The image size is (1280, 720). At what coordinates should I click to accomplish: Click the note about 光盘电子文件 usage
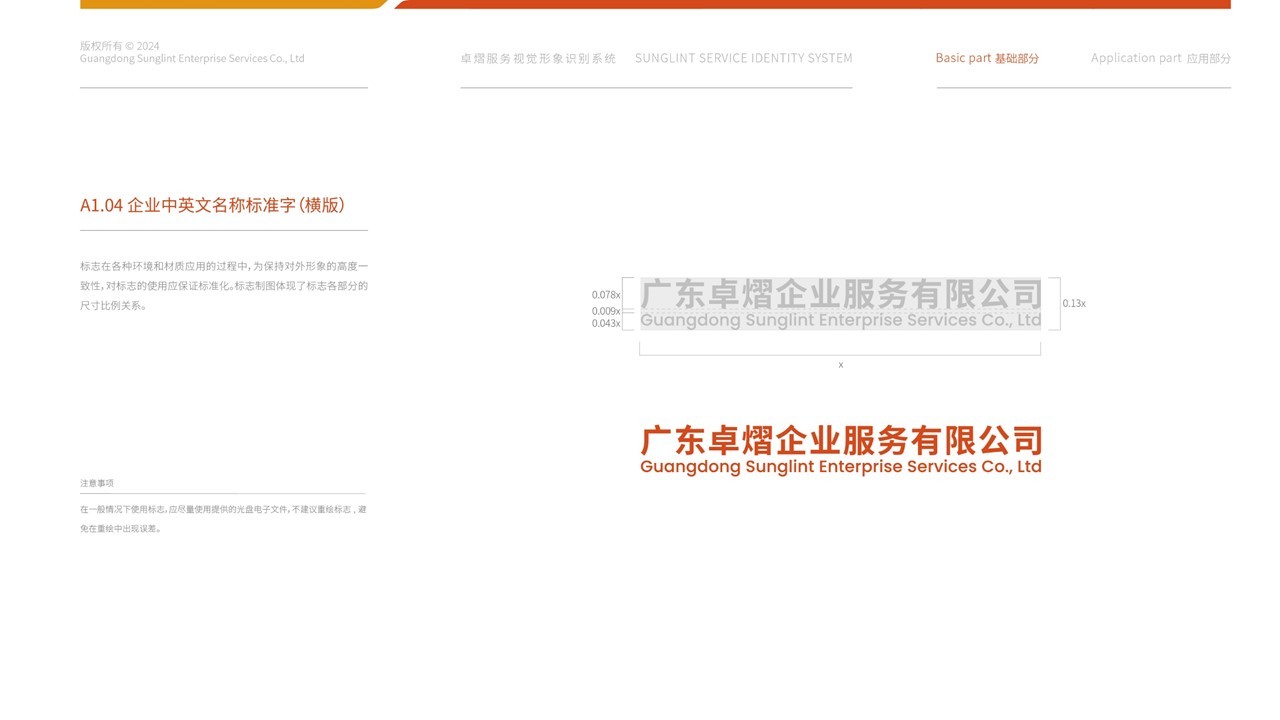pyautogui.click(x=224, y=518)
